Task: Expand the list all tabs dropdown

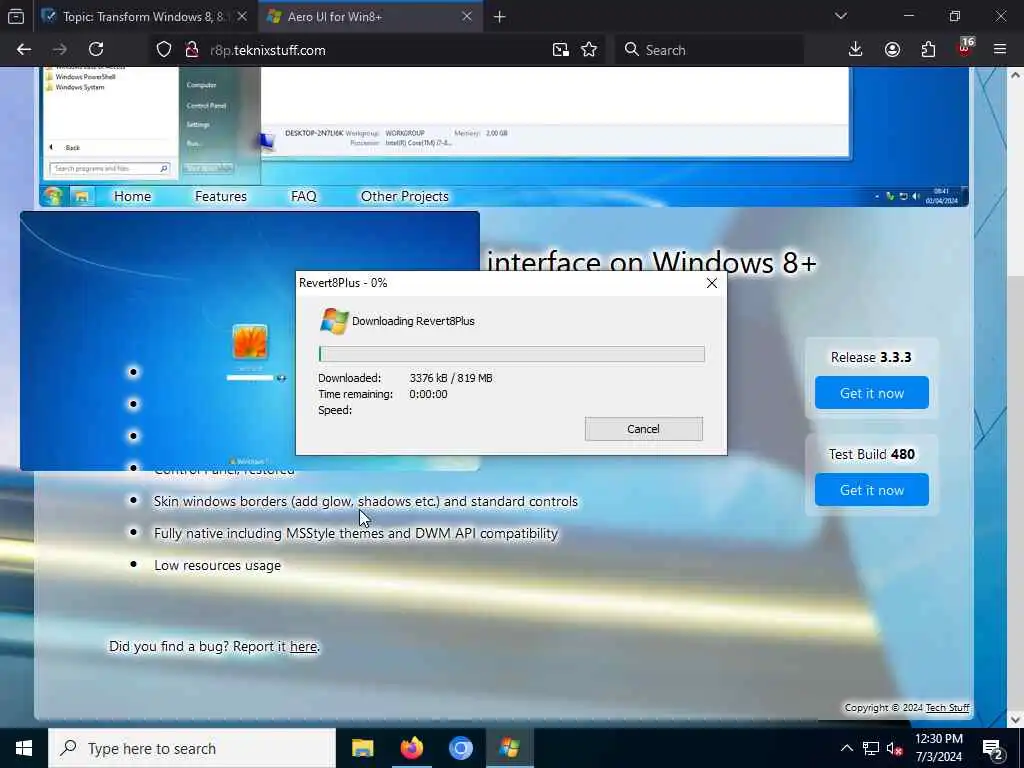Action: (x=840, y=16)
